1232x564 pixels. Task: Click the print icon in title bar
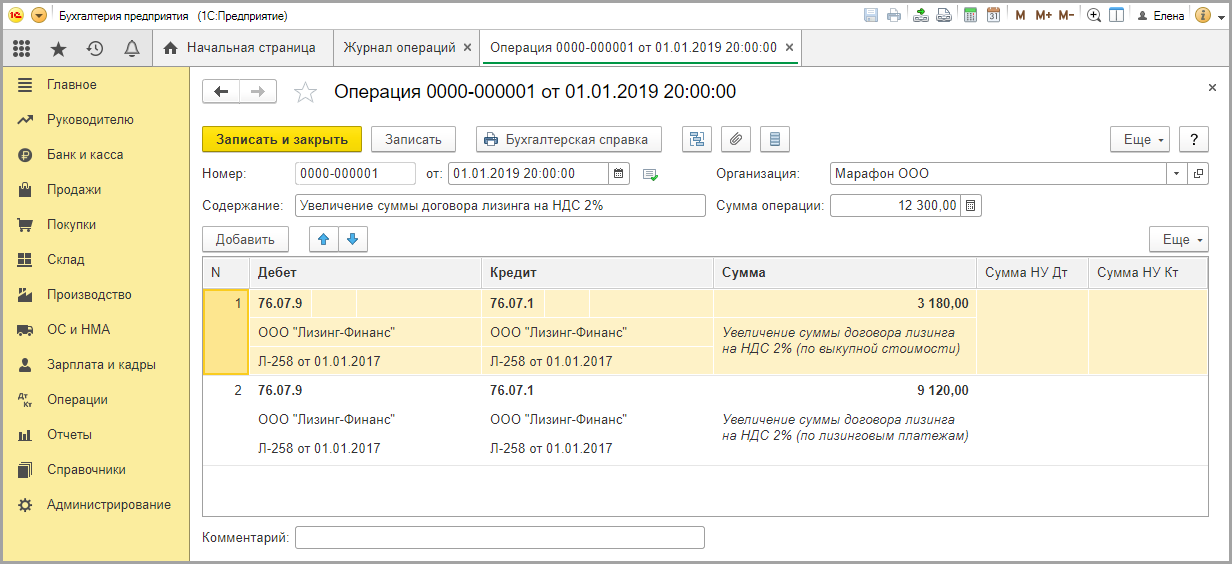click(x=894, y=15)
